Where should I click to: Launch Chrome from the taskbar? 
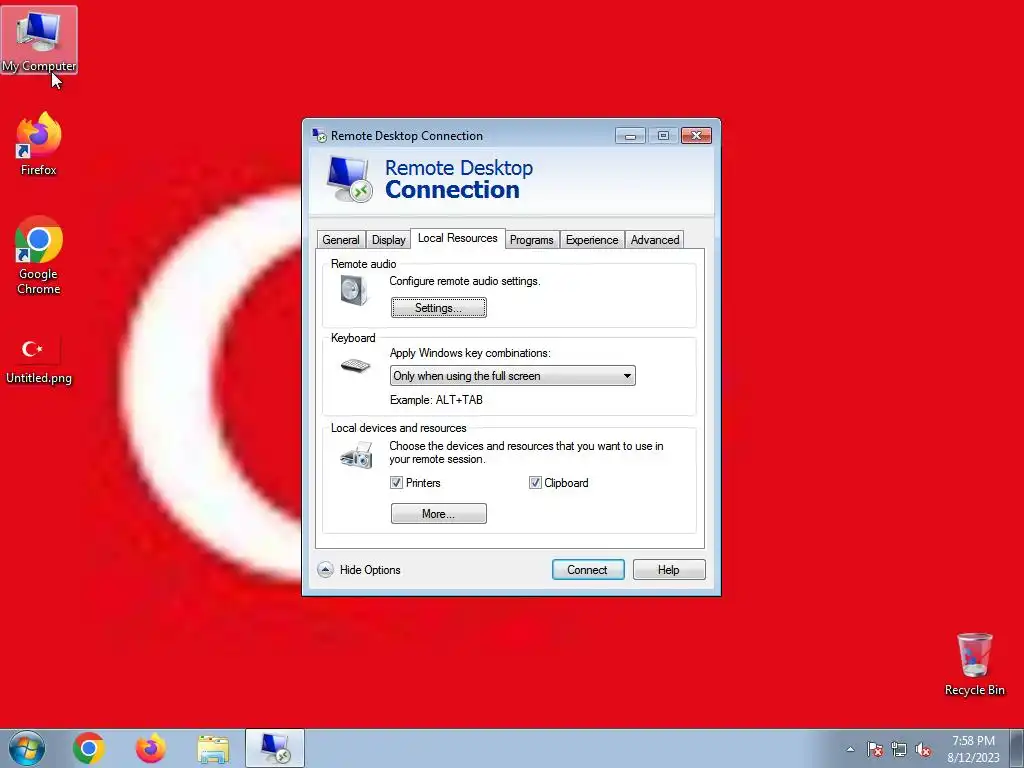pos(89,748)
